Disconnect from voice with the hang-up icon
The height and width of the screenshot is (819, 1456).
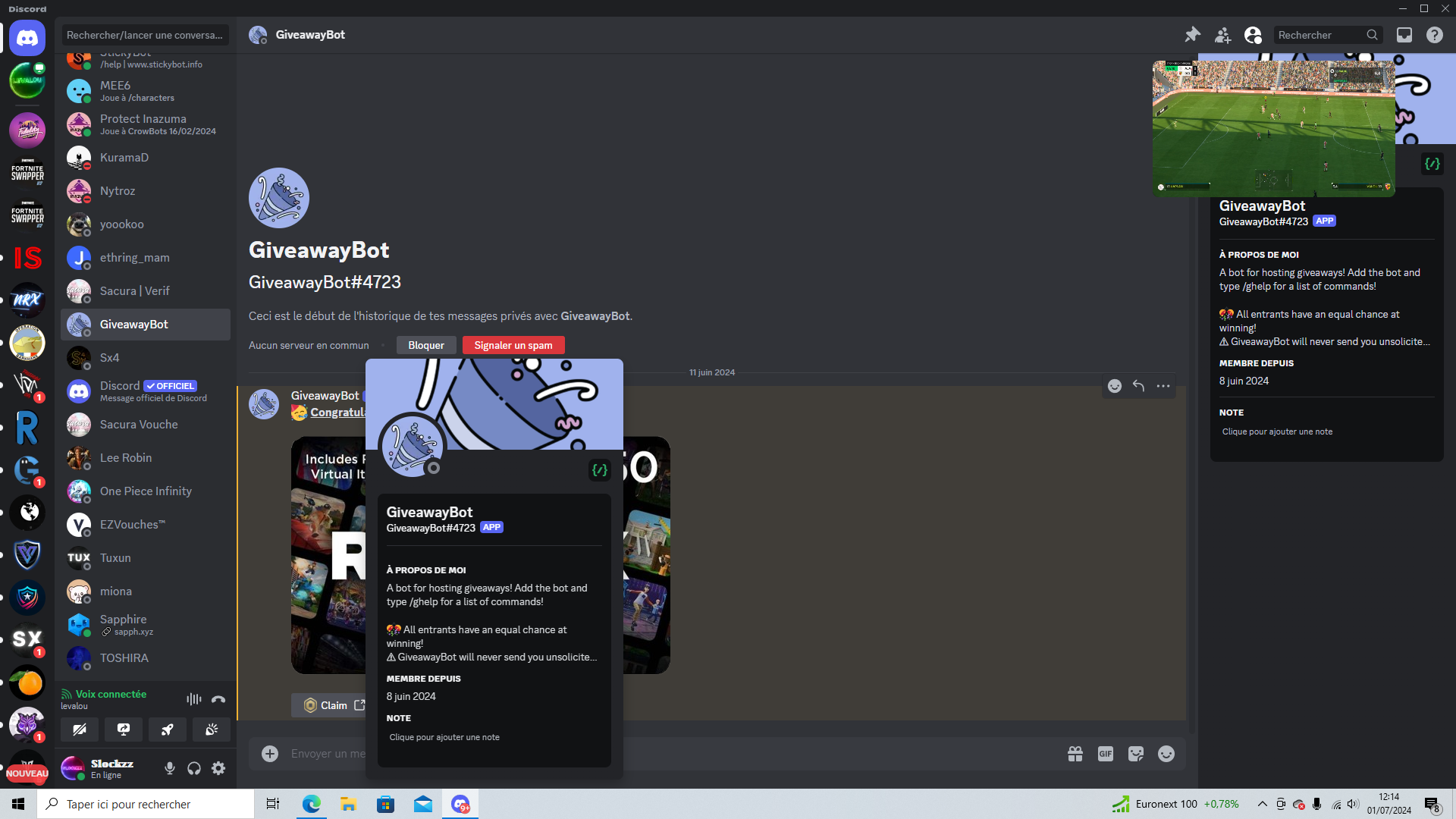(x=218, y=699)
